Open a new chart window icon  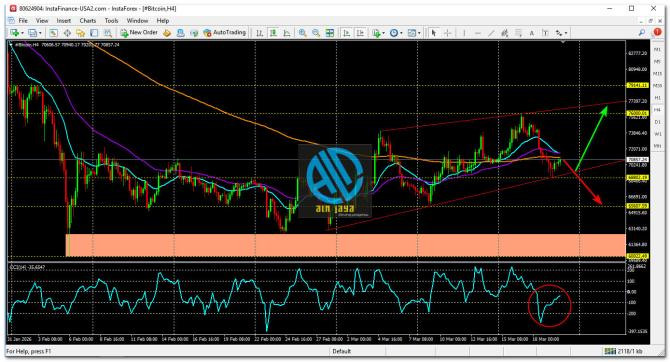tap(15, 33)
